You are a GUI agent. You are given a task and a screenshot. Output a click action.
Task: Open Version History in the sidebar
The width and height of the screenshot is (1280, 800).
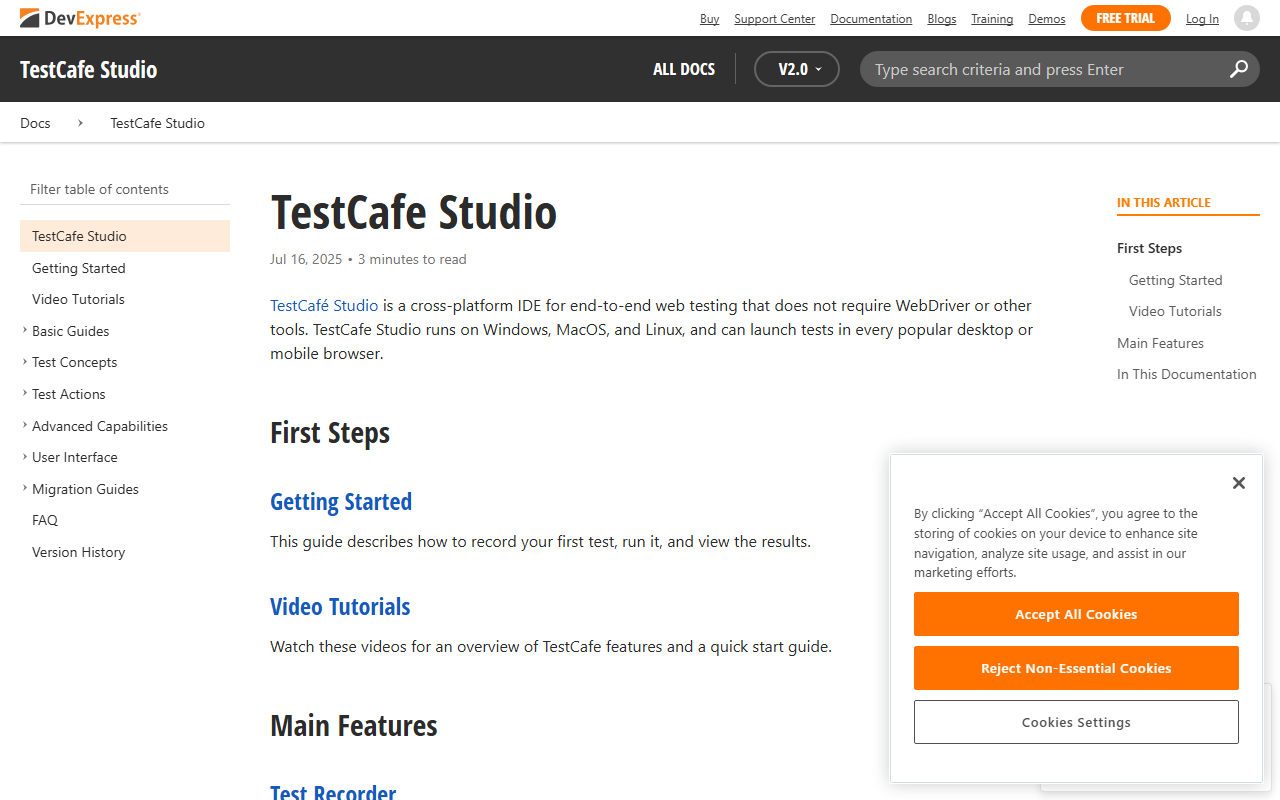pos(78,552)
